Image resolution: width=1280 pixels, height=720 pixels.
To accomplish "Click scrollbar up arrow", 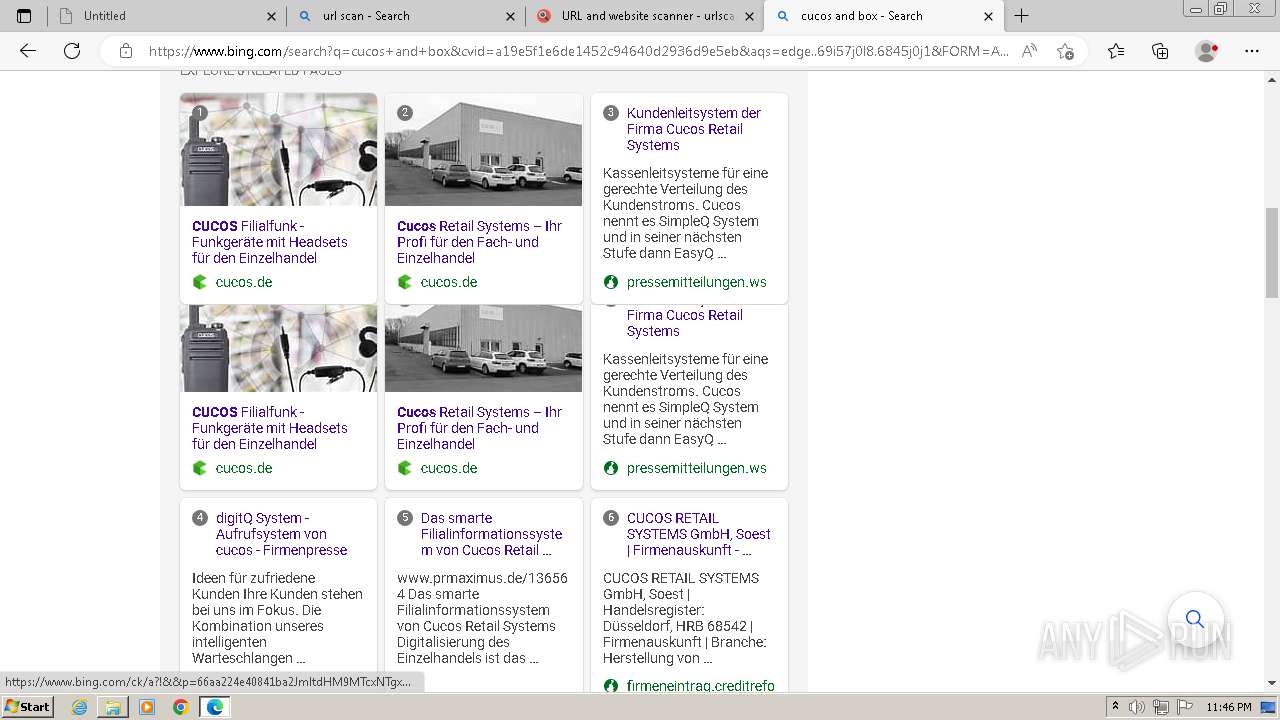I will 1272,79.
